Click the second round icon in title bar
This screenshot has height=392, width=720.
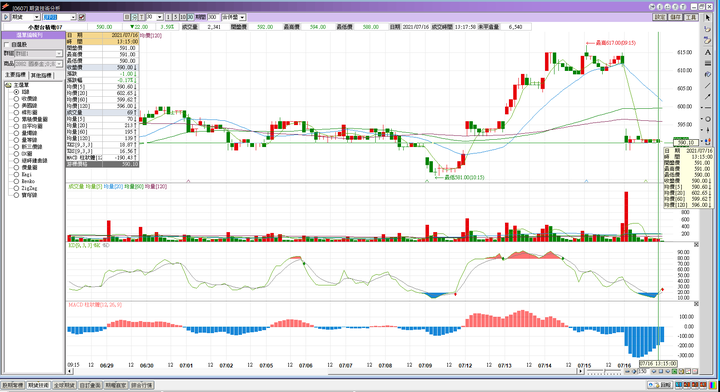pos(660,7)
